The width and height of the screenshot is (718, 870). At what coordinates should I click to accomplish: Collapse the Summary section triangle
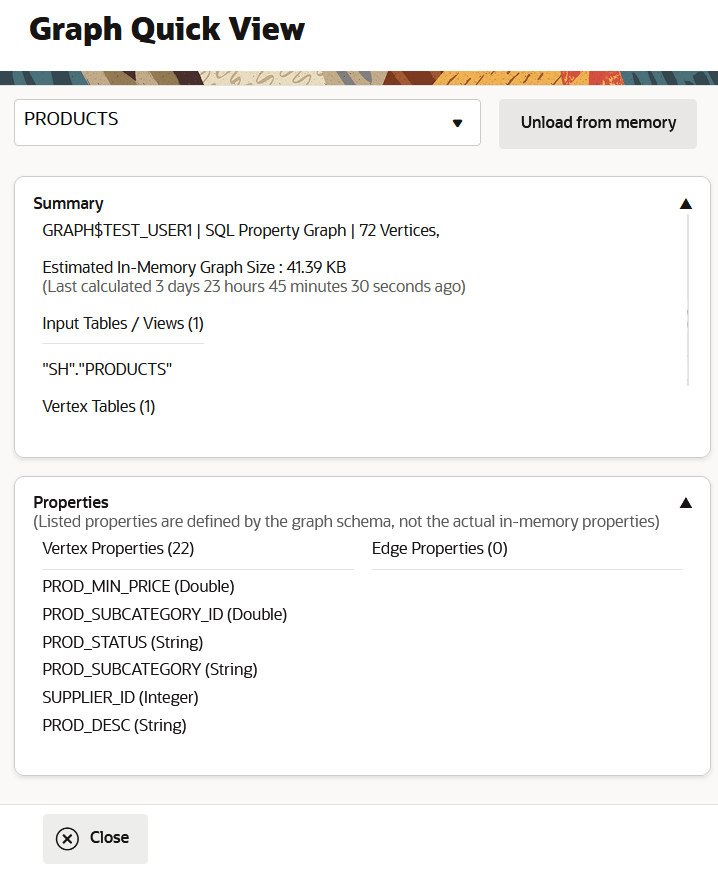point(686,203)
